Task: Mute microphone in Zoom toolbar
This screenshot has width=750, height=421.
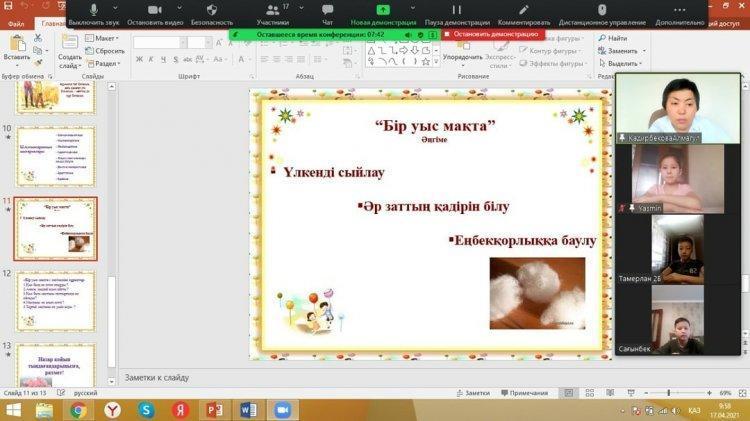Action: pos(94,14)
